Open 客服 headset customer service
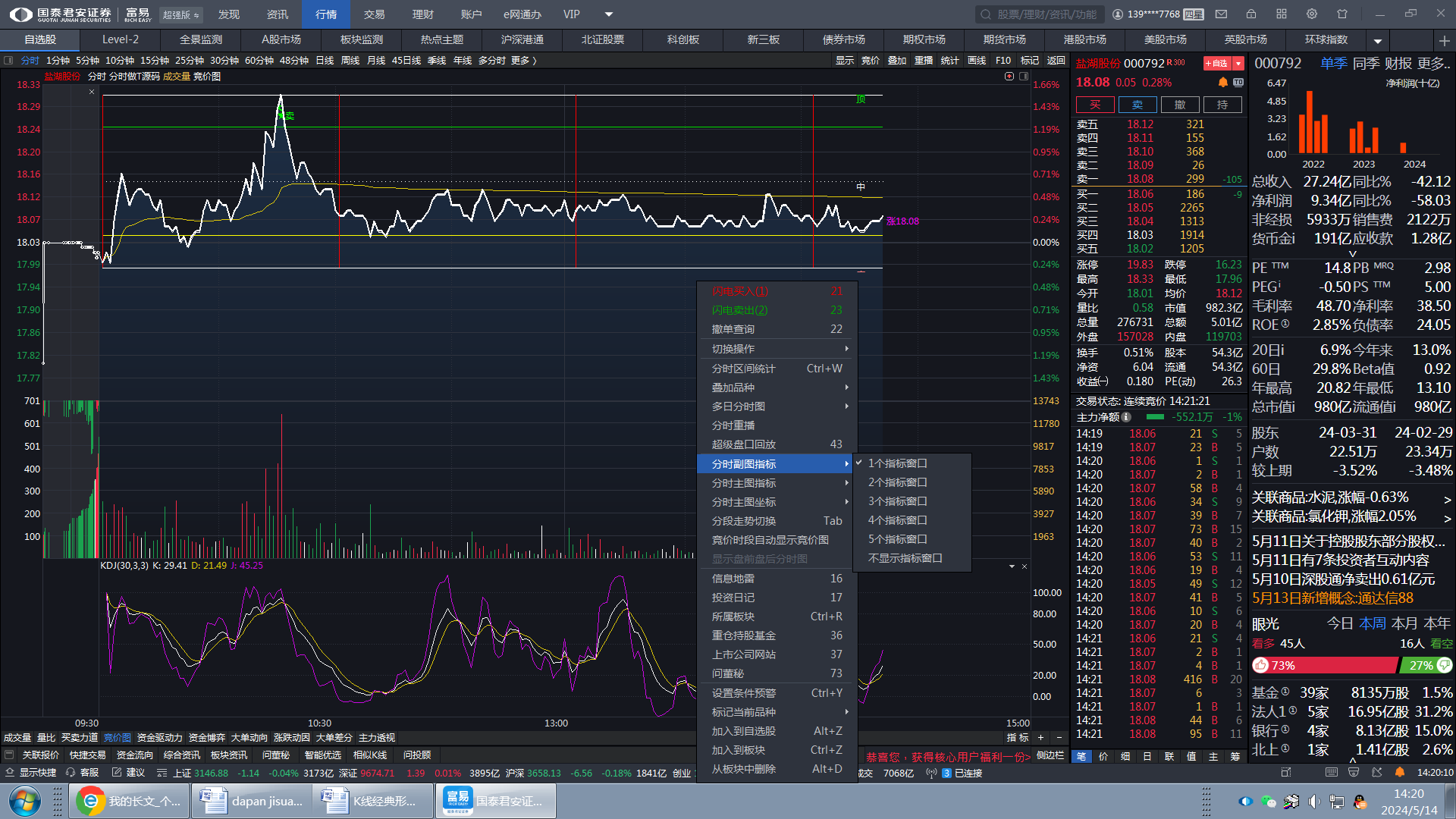Image resolution: width=1456 pixels, height=819 pixels. click(x=83, y=773)
